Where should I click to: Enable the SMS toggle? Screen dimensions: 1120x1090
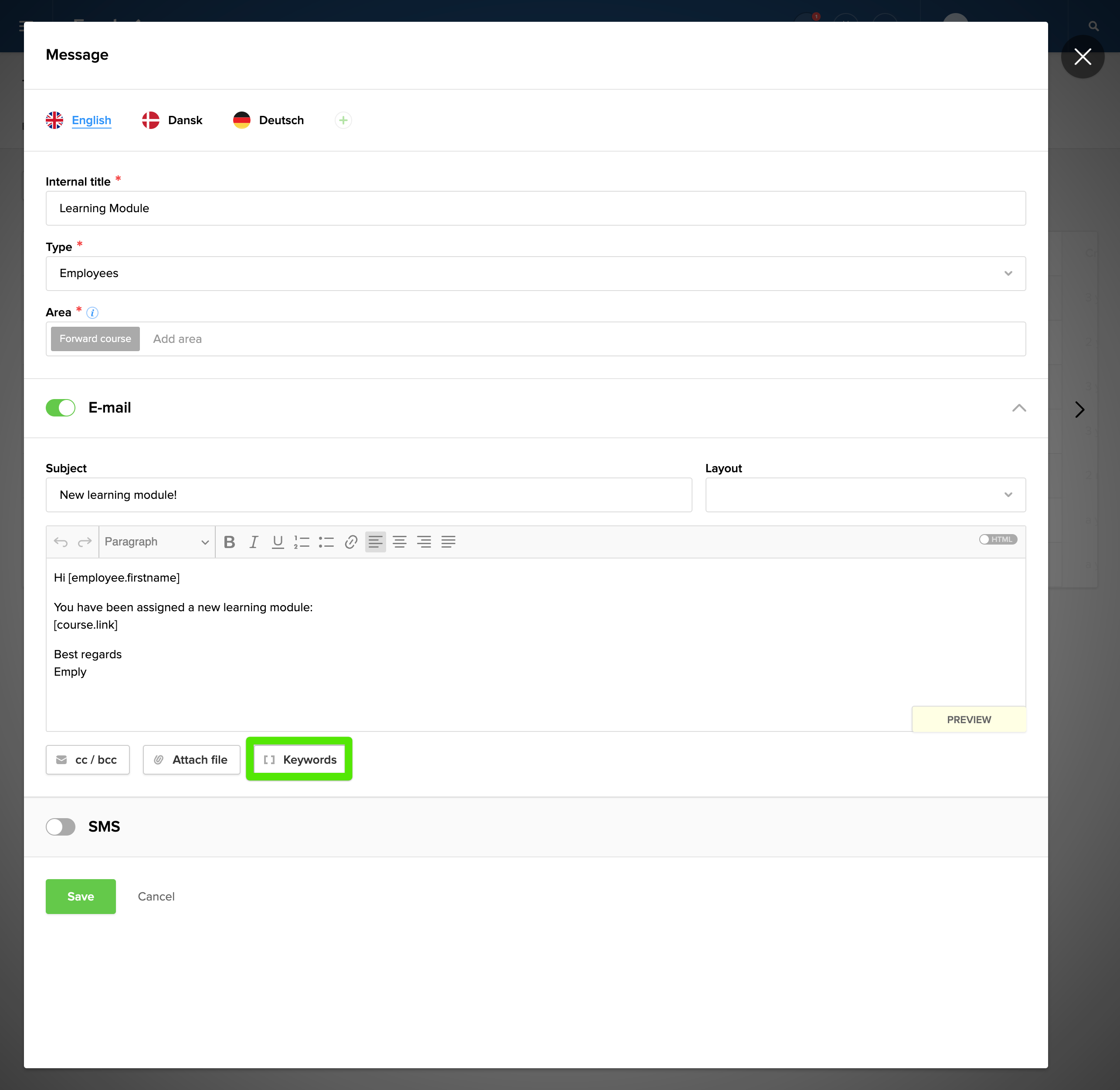[x=61, y=827]
